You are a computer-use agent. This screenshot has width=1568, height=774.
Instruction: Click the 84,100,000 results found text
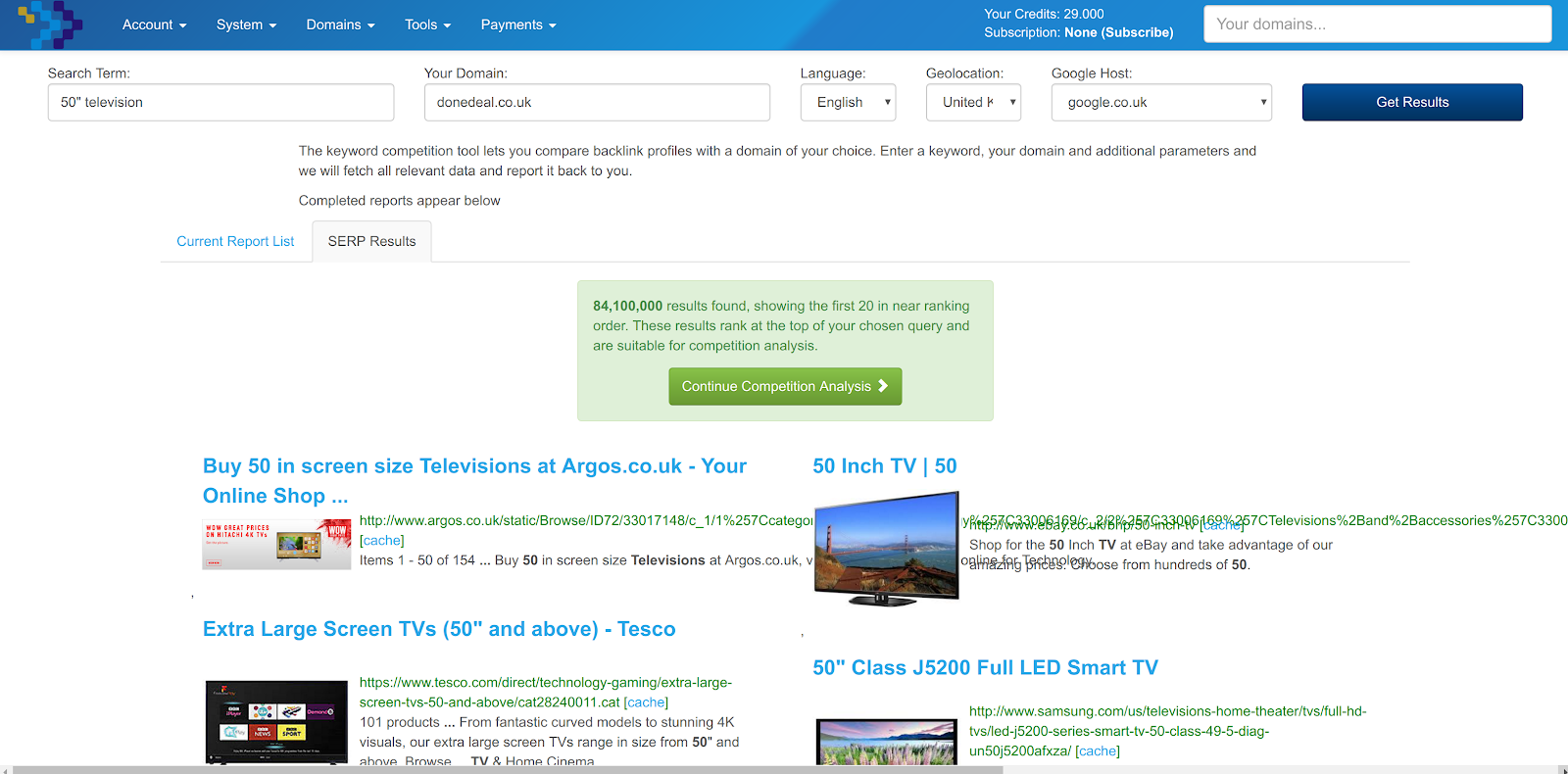coord(781,325)
